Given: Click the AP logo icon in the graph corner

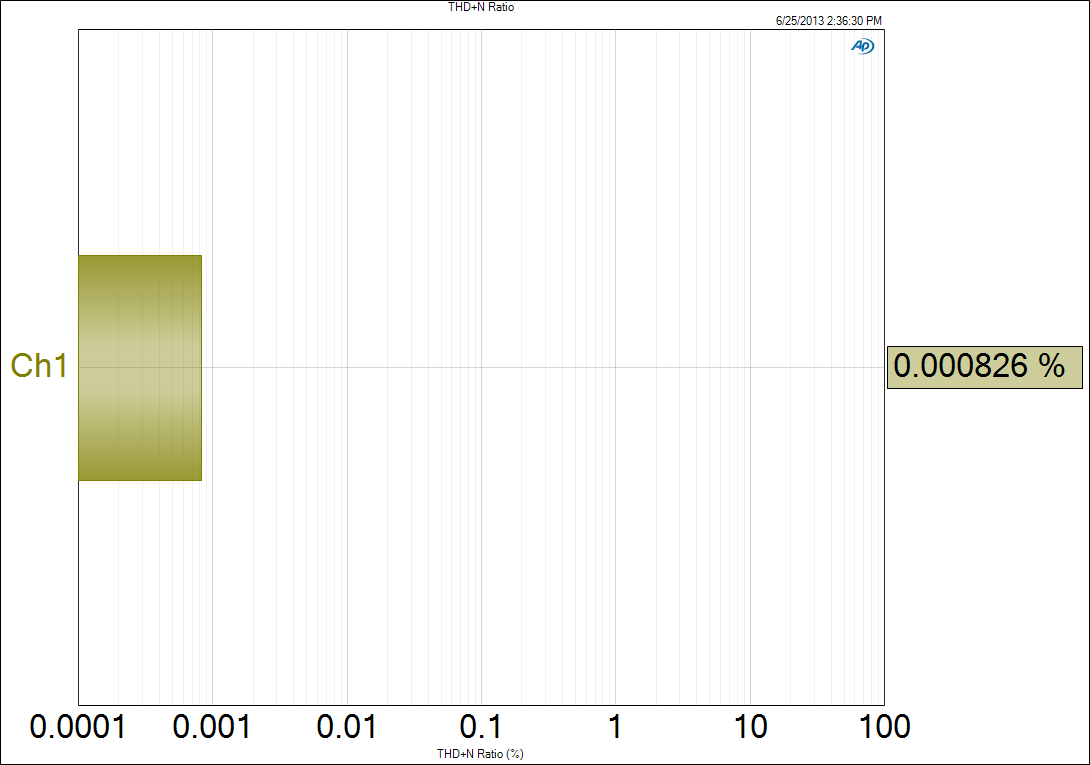Looking at the screenshot, I should (x=863, y=47).
